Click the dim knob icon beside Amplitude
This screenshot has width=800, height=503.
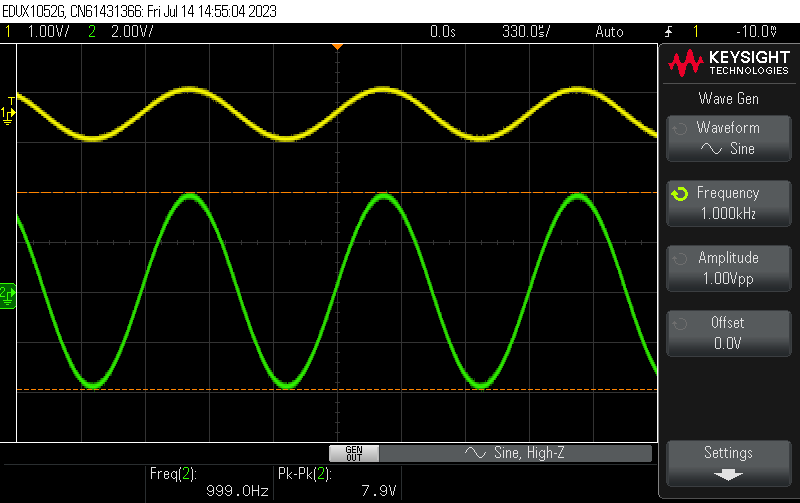(680, 259)
